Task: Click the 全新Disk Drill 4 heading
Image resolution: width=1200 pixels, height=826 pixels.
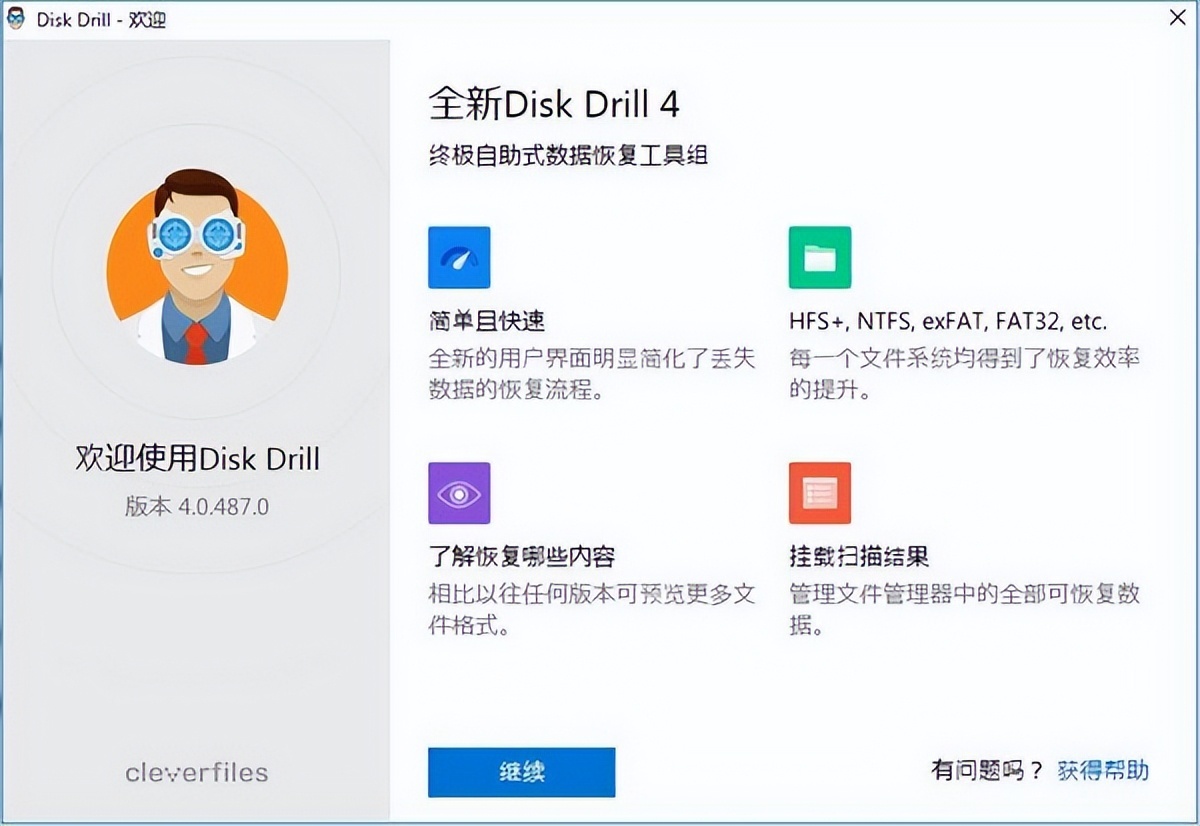Action: pos(555,104)
